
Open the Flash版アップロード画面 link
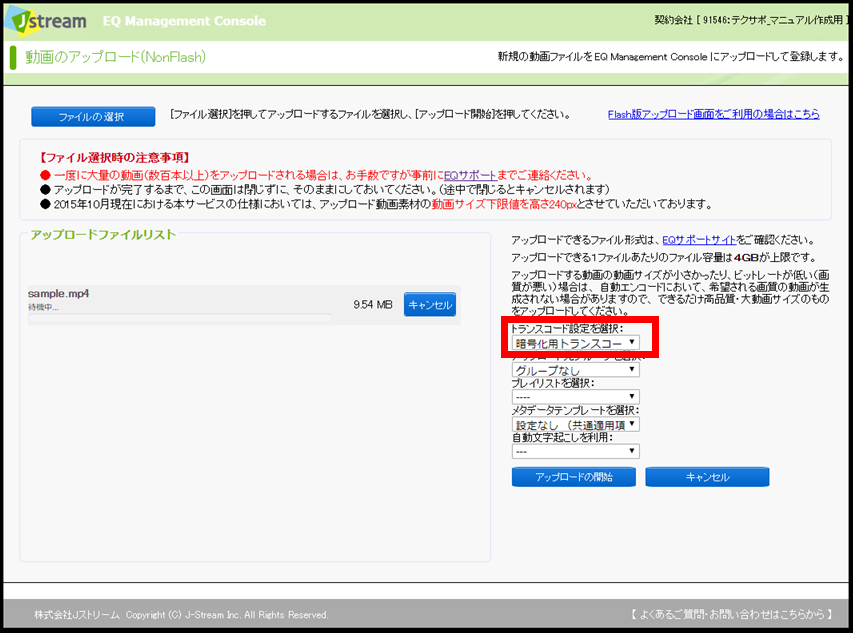tap(713, 115)
